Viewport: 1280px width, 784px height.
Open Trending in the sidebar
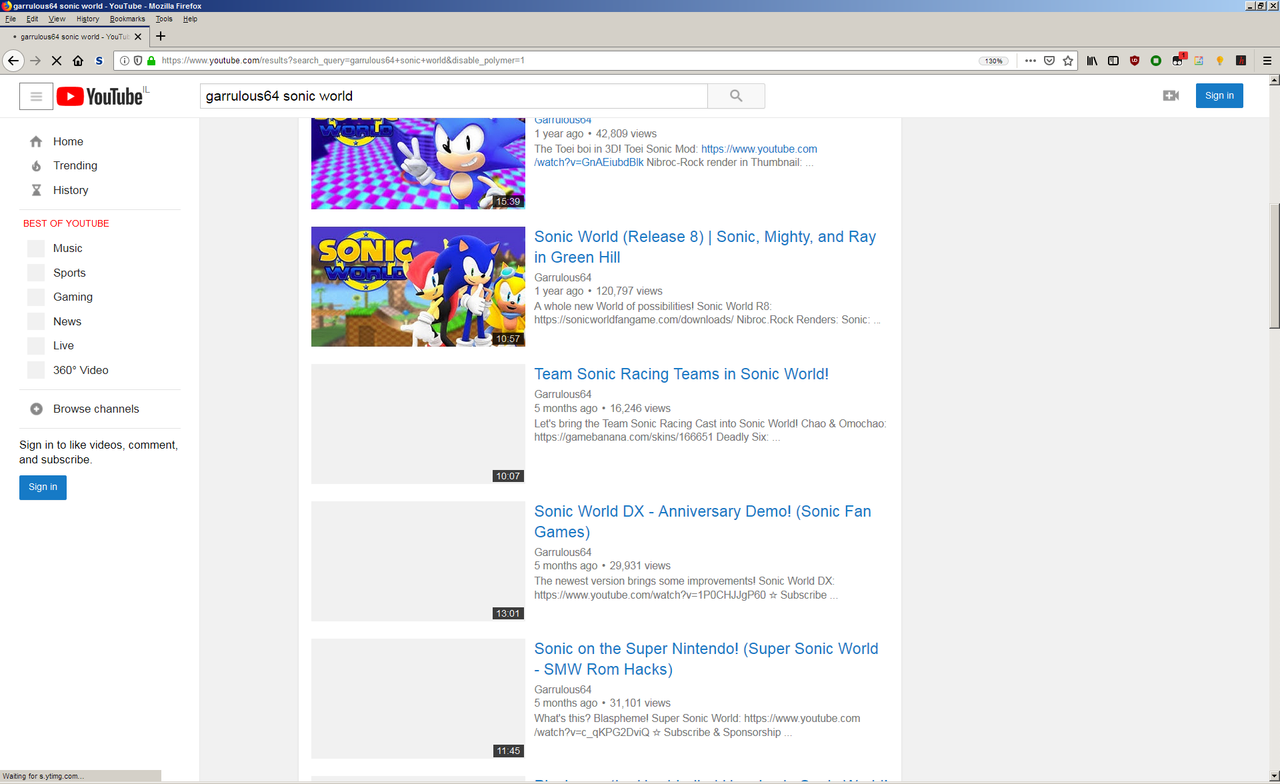pyautogui.click(x=75, y=166)
